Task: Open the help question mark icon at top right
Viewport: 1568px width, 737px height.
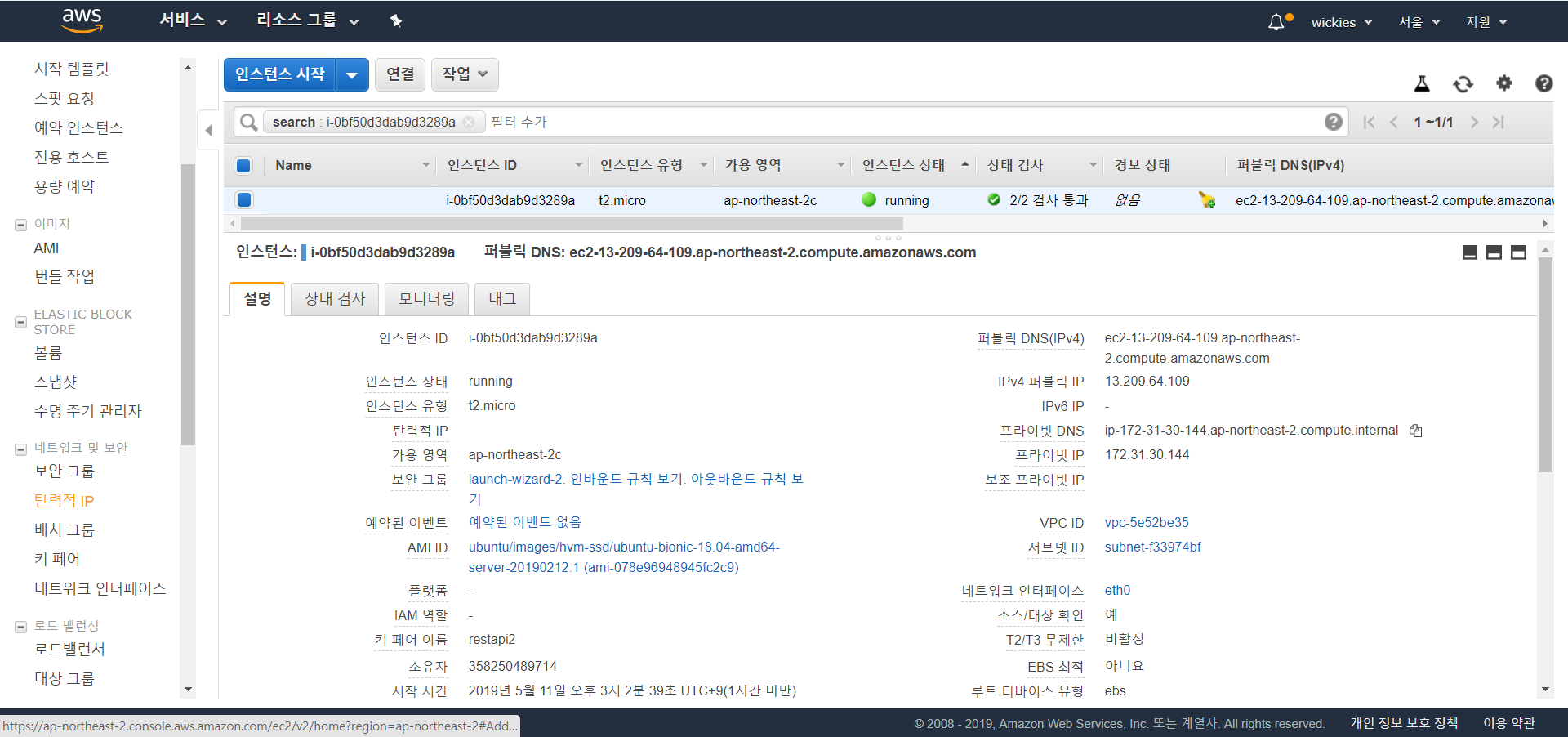Action: [1543, 83]
